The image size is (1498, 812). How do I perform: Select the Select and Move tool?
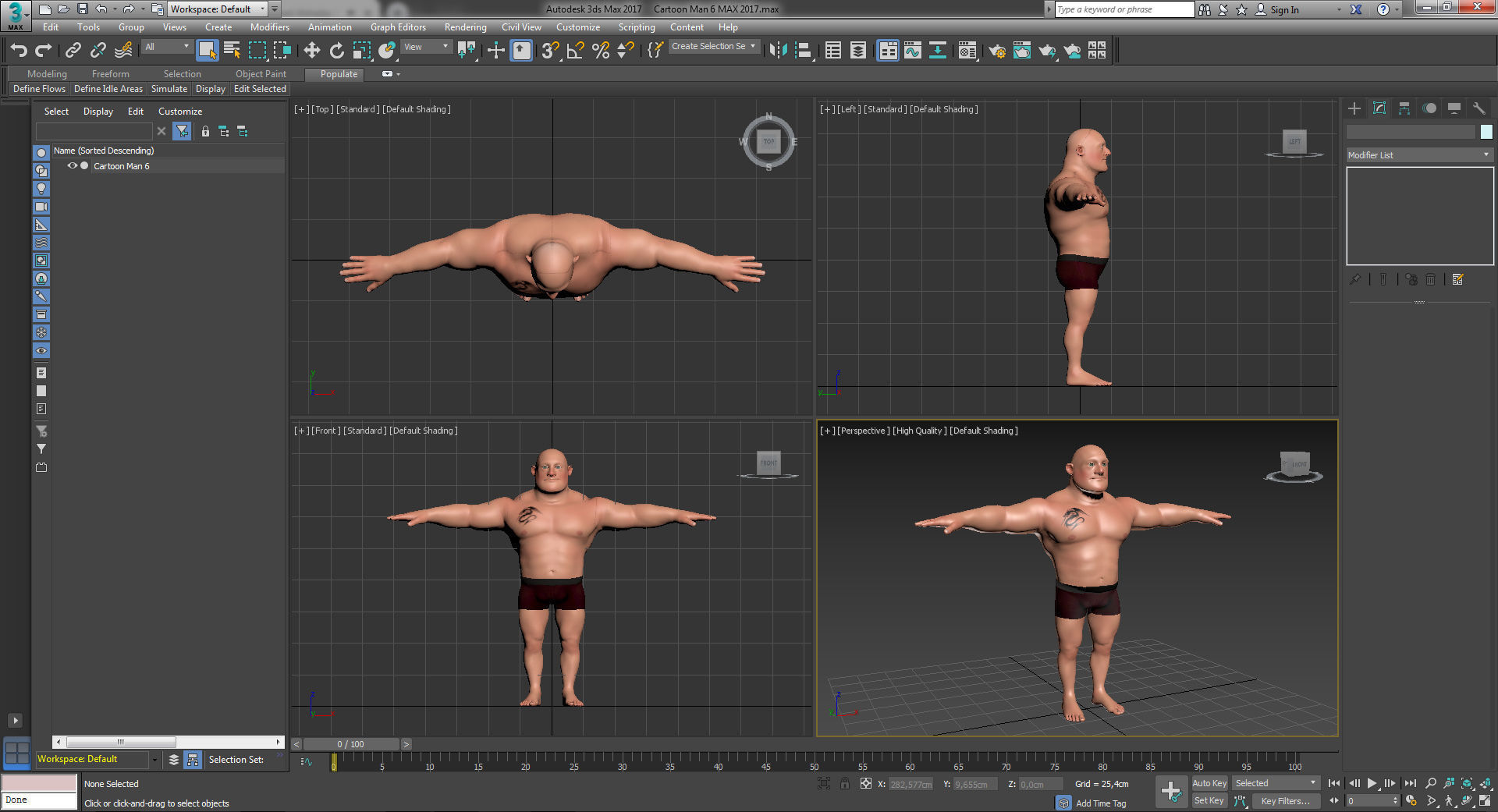pyautogui.click(x=312, y=51)
